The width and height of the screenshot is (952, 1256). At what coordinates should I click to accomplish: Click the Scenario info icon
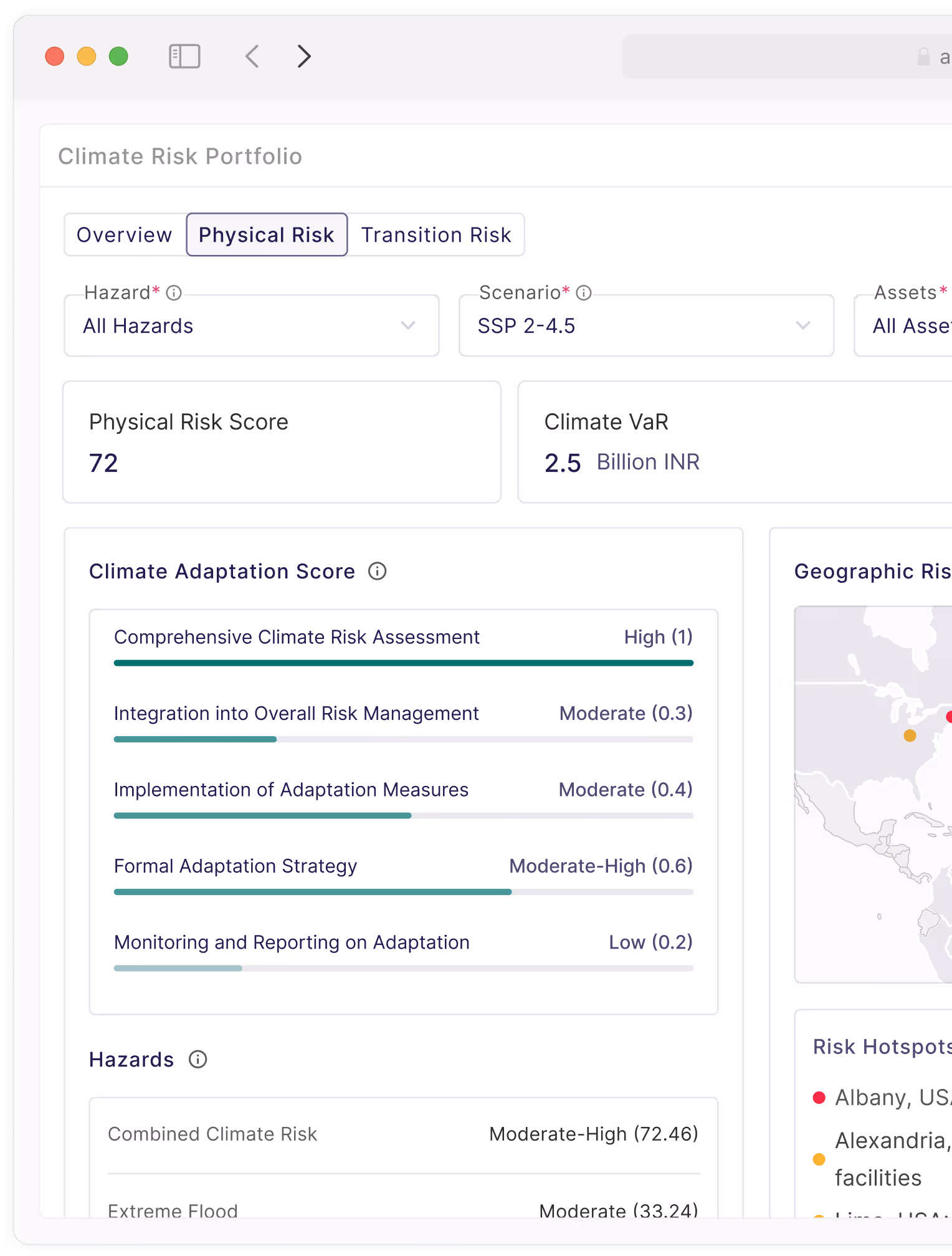pyautogui.click(x=584, y=293)
